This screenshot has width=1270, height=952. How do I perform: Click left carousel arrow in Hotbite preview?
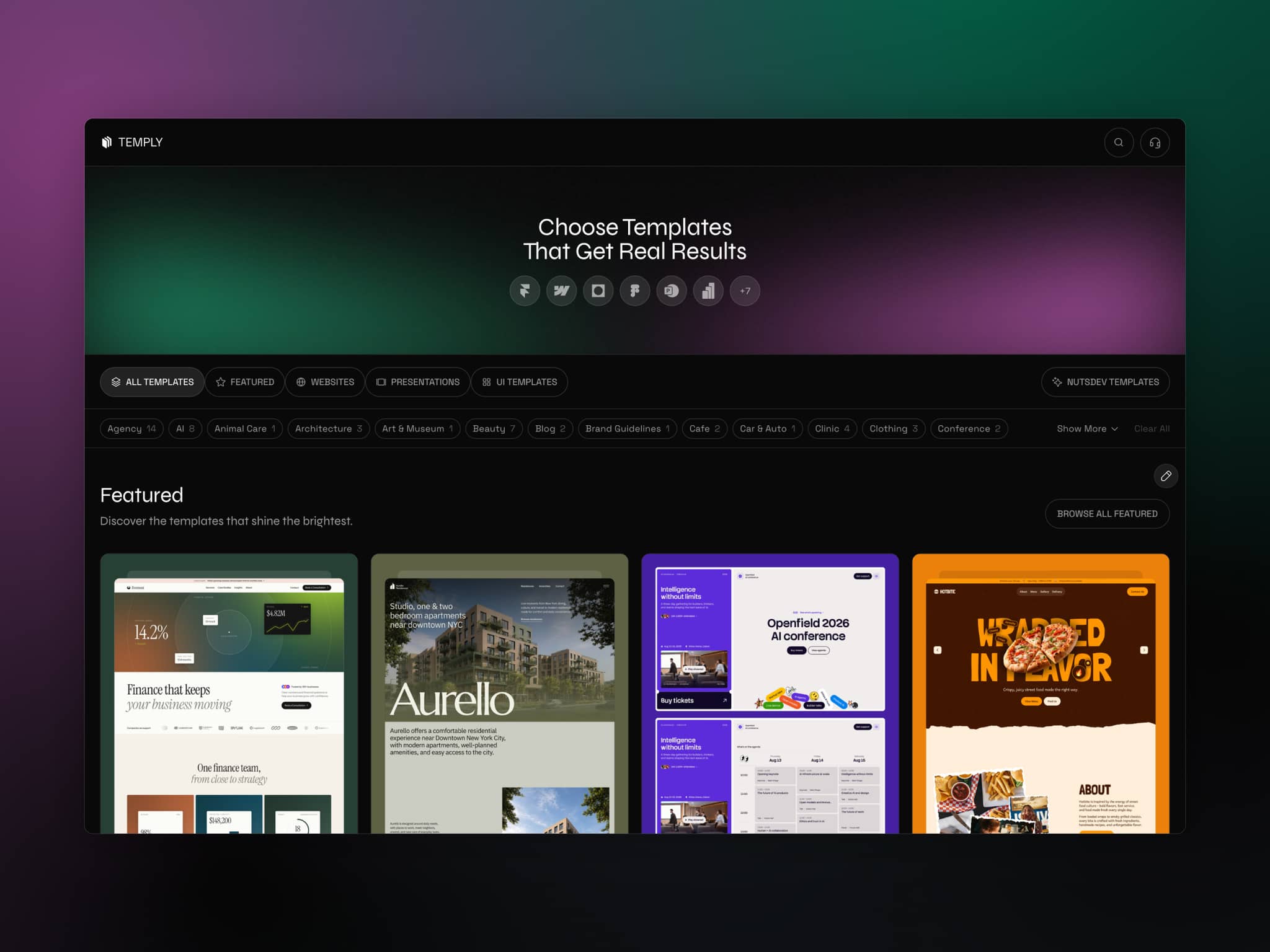(x=938, y=650)
